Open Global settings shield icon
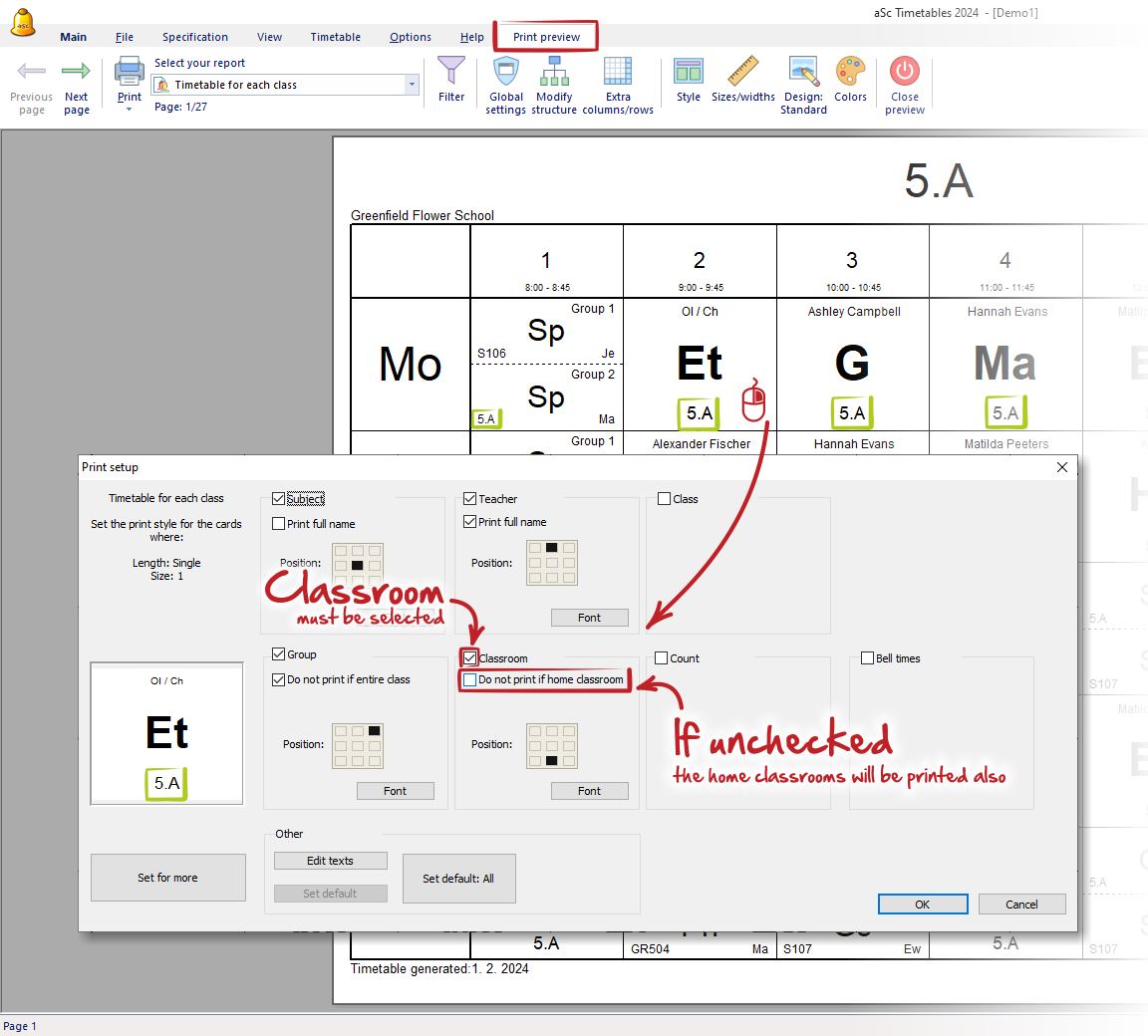This screenshot has width=1148, height=1036. coord(506,71)
